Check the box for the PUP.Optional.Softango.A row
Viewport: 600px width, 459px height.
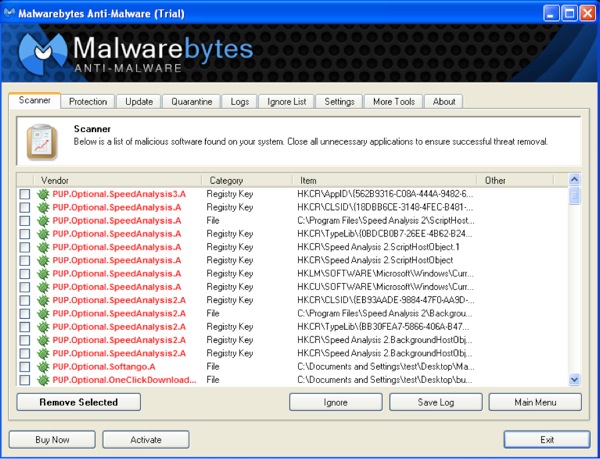pyautogui.click(x=25, y=367)
